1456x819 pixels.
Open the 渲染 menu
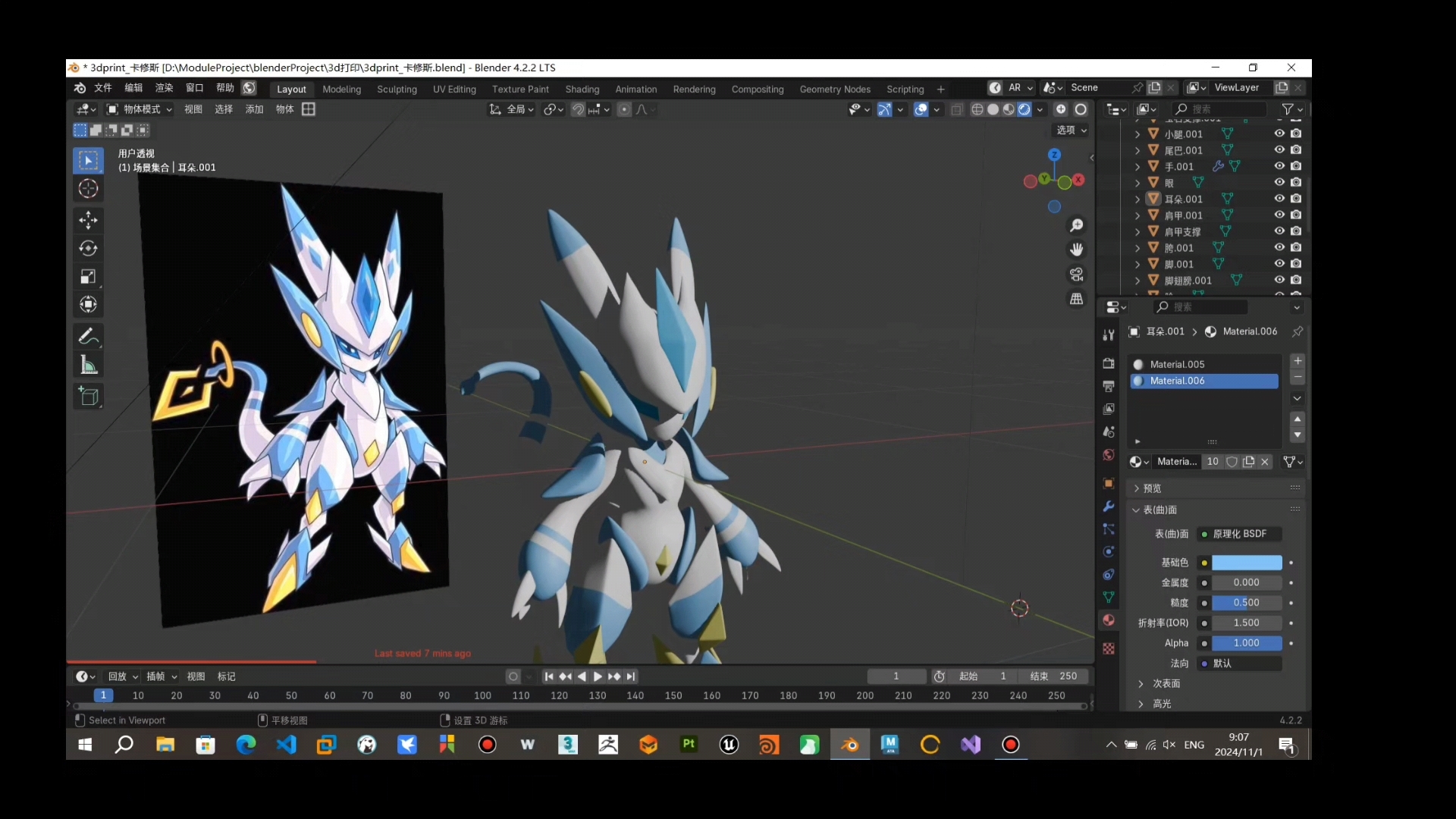tap(165, 88)
